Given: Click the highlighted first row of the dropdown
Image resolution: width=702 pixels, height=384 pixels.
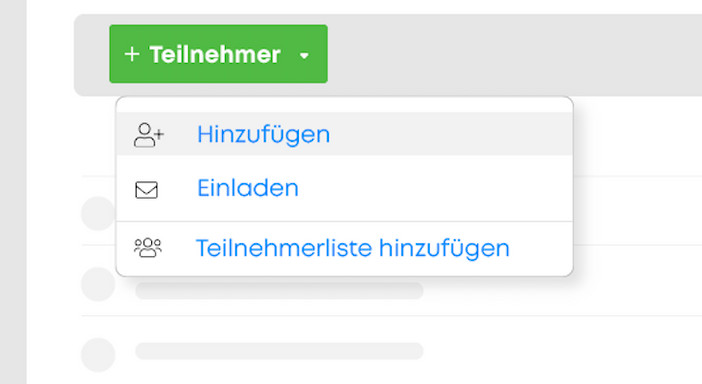Looking at the screenshot, I should coord(344,134).
